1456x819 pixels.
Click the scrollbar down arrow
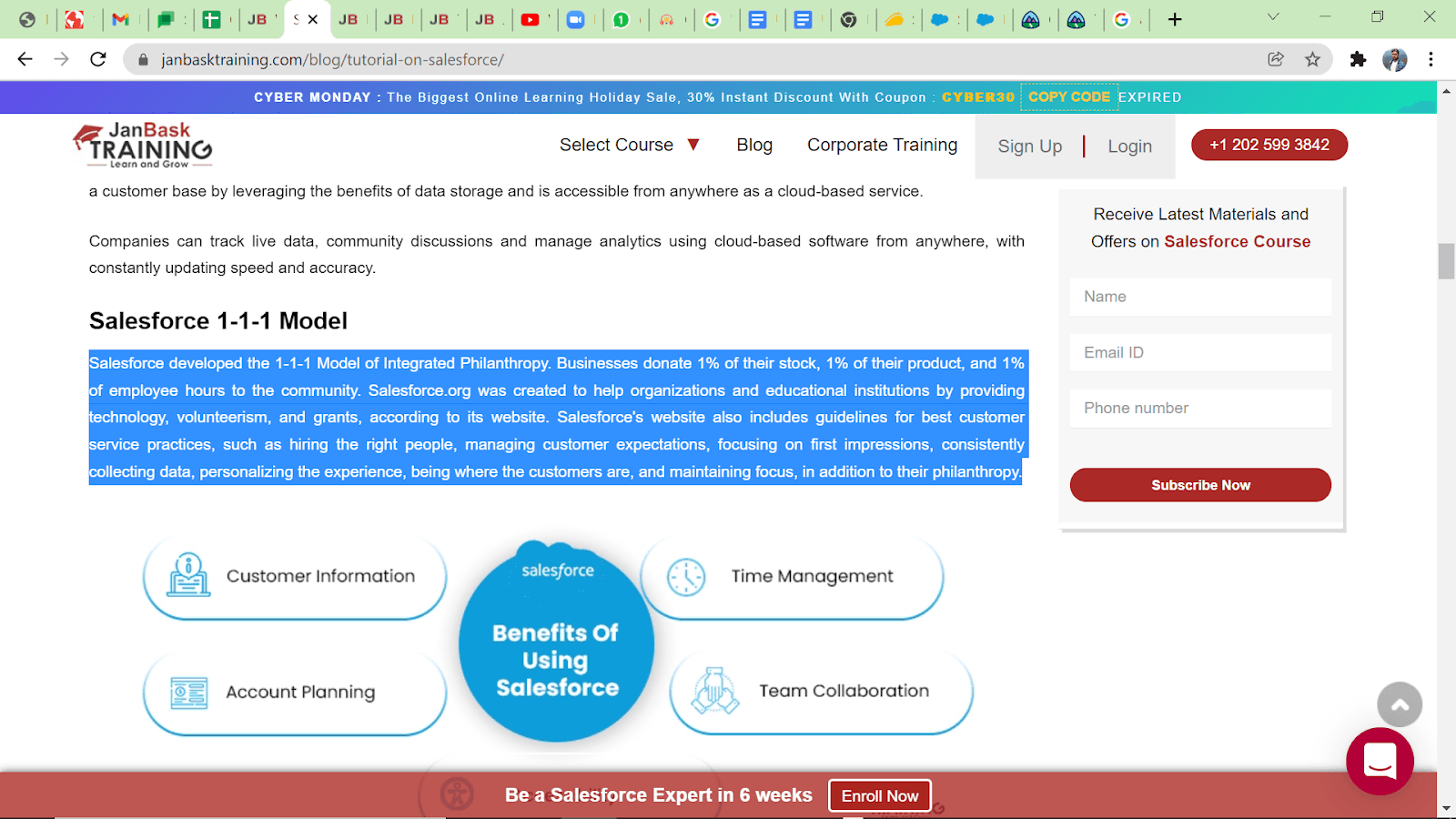click(1446, 808)
